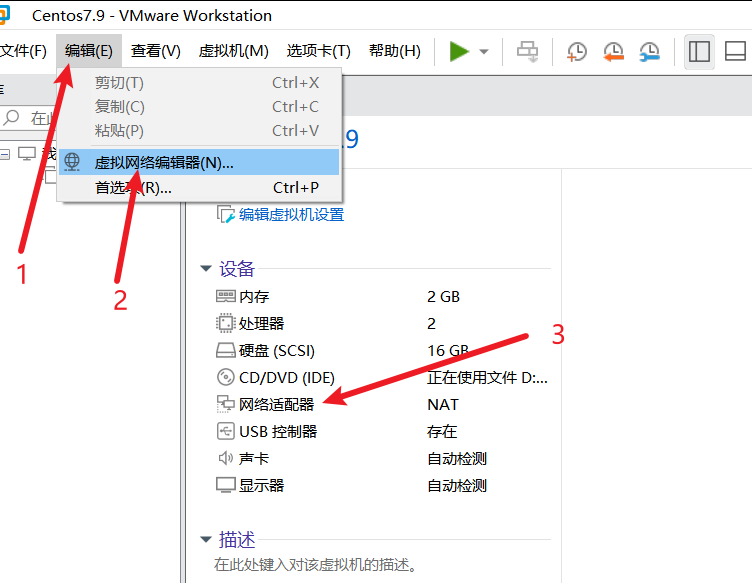The height and width of the screenshot is (583, 752).
Task: Toggle the thumbnail bar view icon
Action: pyautogui.click(x=735, y=51)
